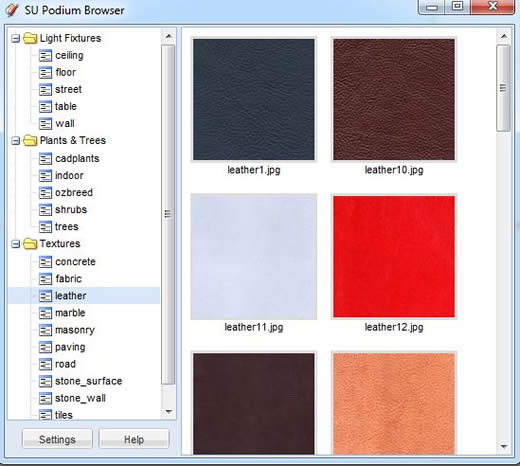Pick the red leather12.jpg texture swatch
Screen dimensions: 520x466
(394, 256)
